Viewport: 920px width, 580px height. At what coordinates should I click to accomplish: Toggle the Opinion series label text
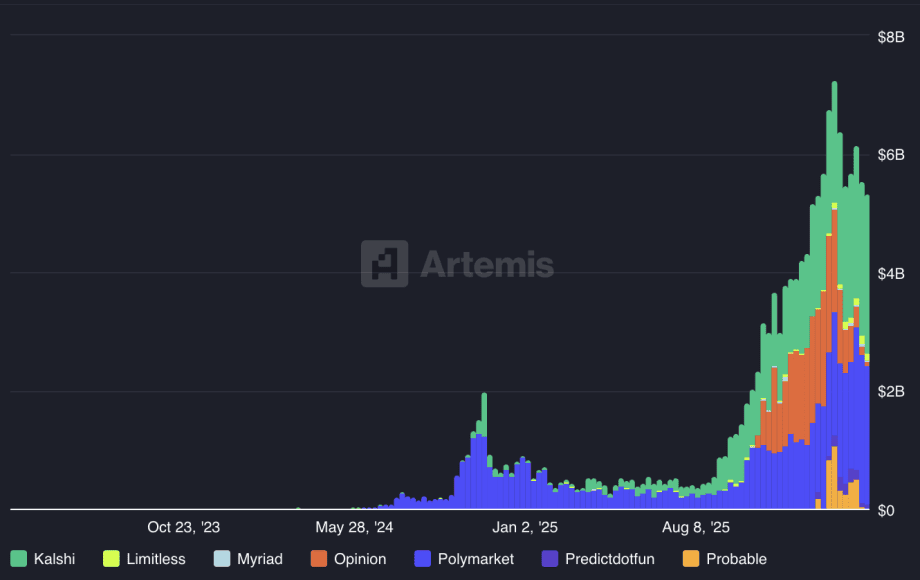pyautogui.click(x=360, y=559)
